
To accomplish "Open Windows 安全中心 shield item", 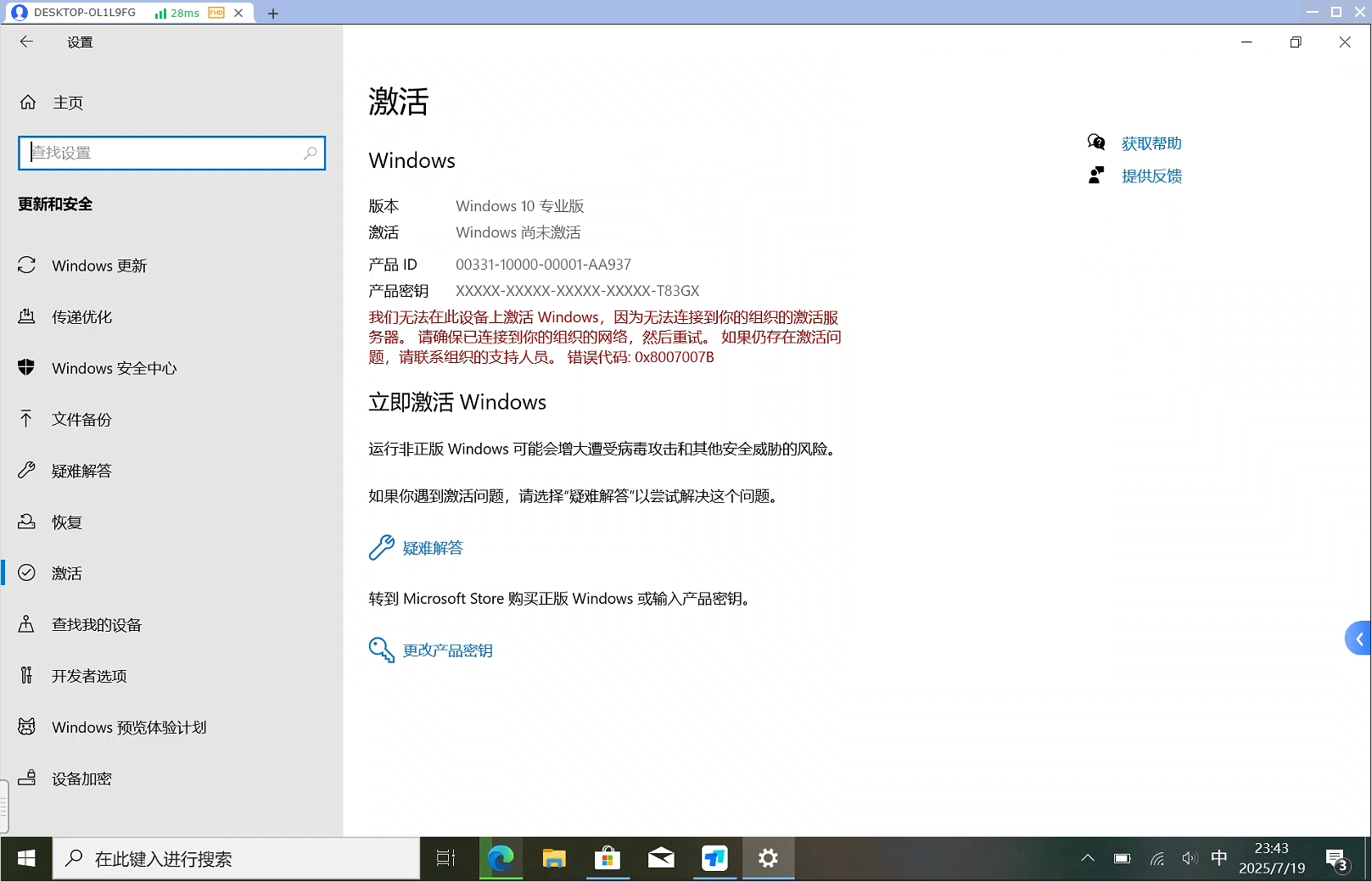I will click(x=114, y=368).
